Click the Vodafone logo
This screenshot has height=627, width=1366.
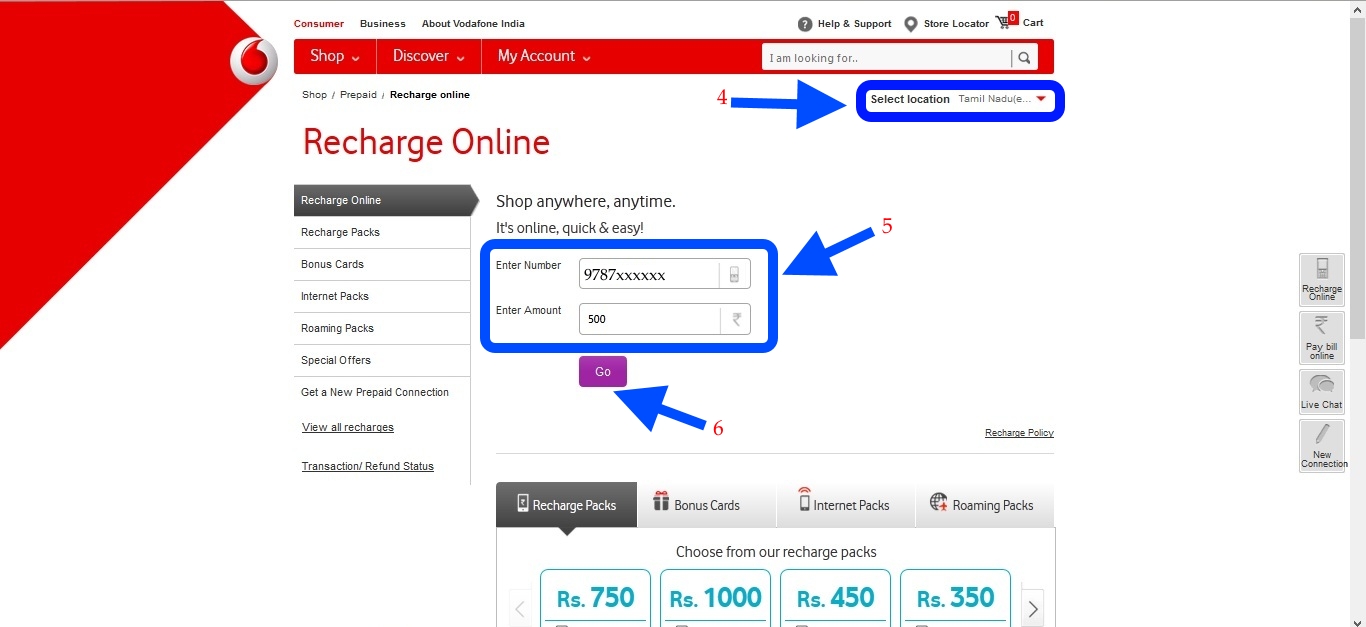(x=254, y=61)
